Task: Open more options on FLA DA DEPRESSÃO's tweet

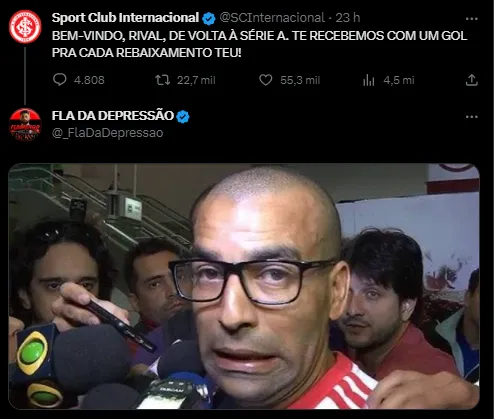Action: (x=471, y=117)
